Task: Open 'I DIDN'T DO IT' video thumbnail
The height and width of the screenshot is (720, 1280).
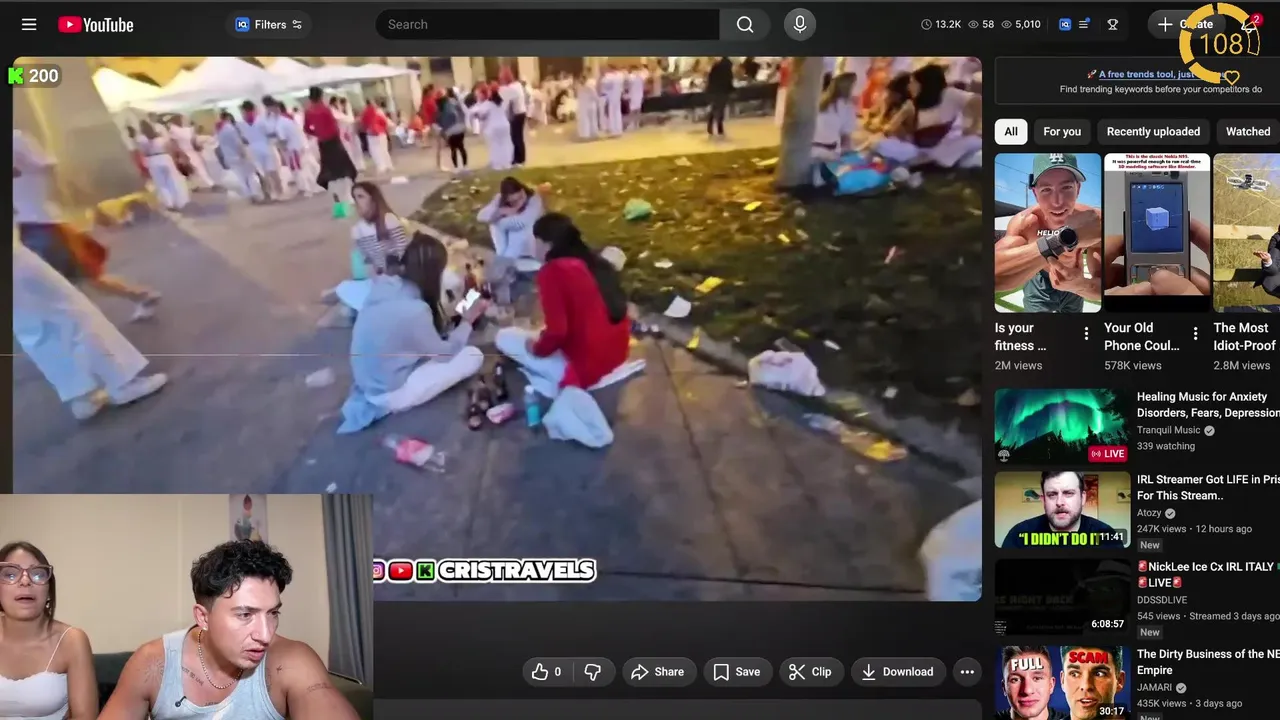Action: click(x=1062, y=510)
